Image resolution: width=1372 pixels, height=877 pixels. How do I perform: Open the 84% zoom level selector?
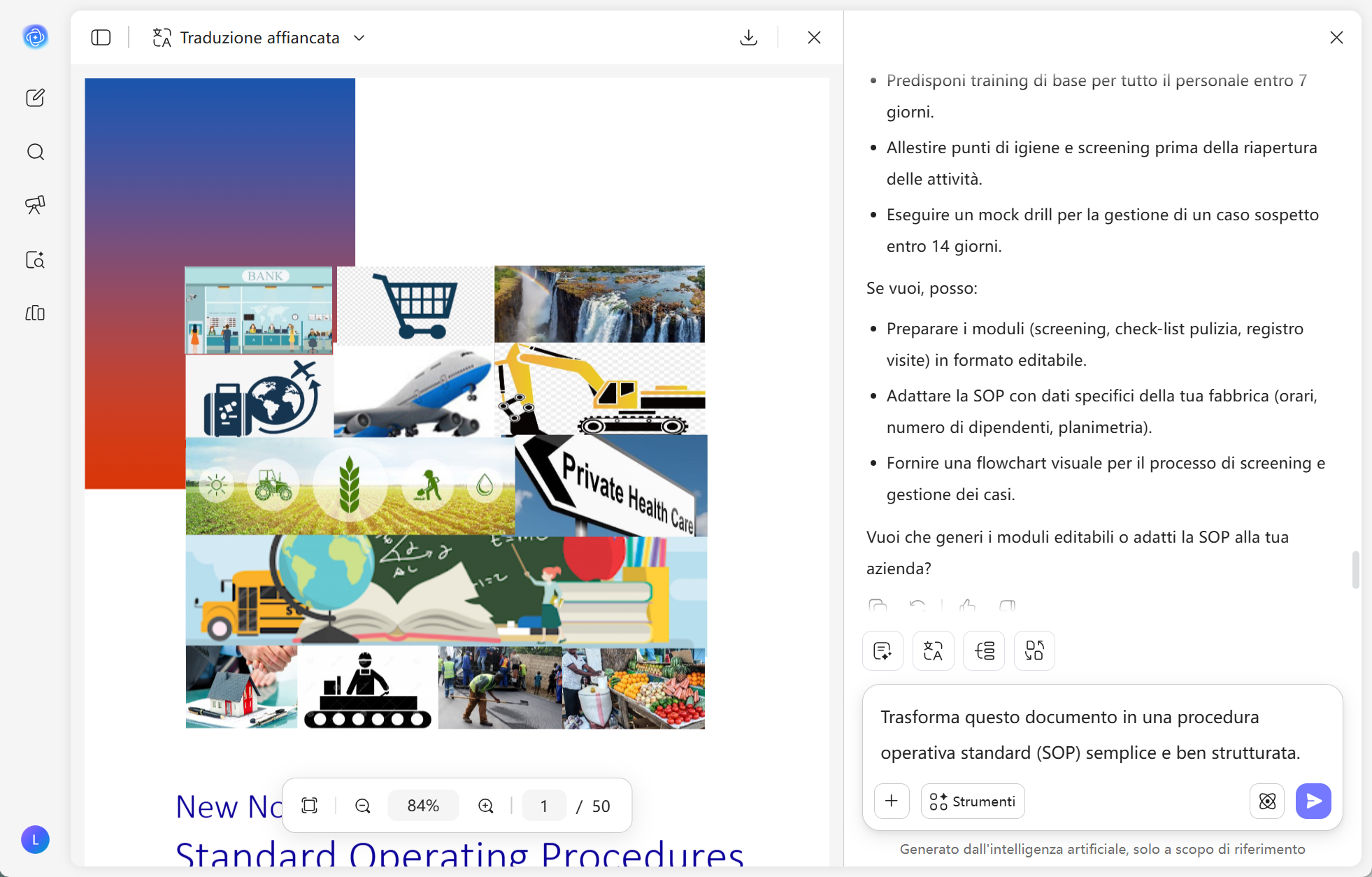click(423, 806)
